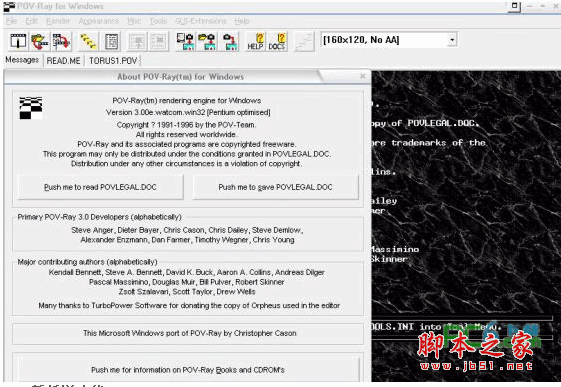Click the grayed-out framed picture toolbar icon
The height and width of the screenshot is (387, 561).
pos(158,41)
